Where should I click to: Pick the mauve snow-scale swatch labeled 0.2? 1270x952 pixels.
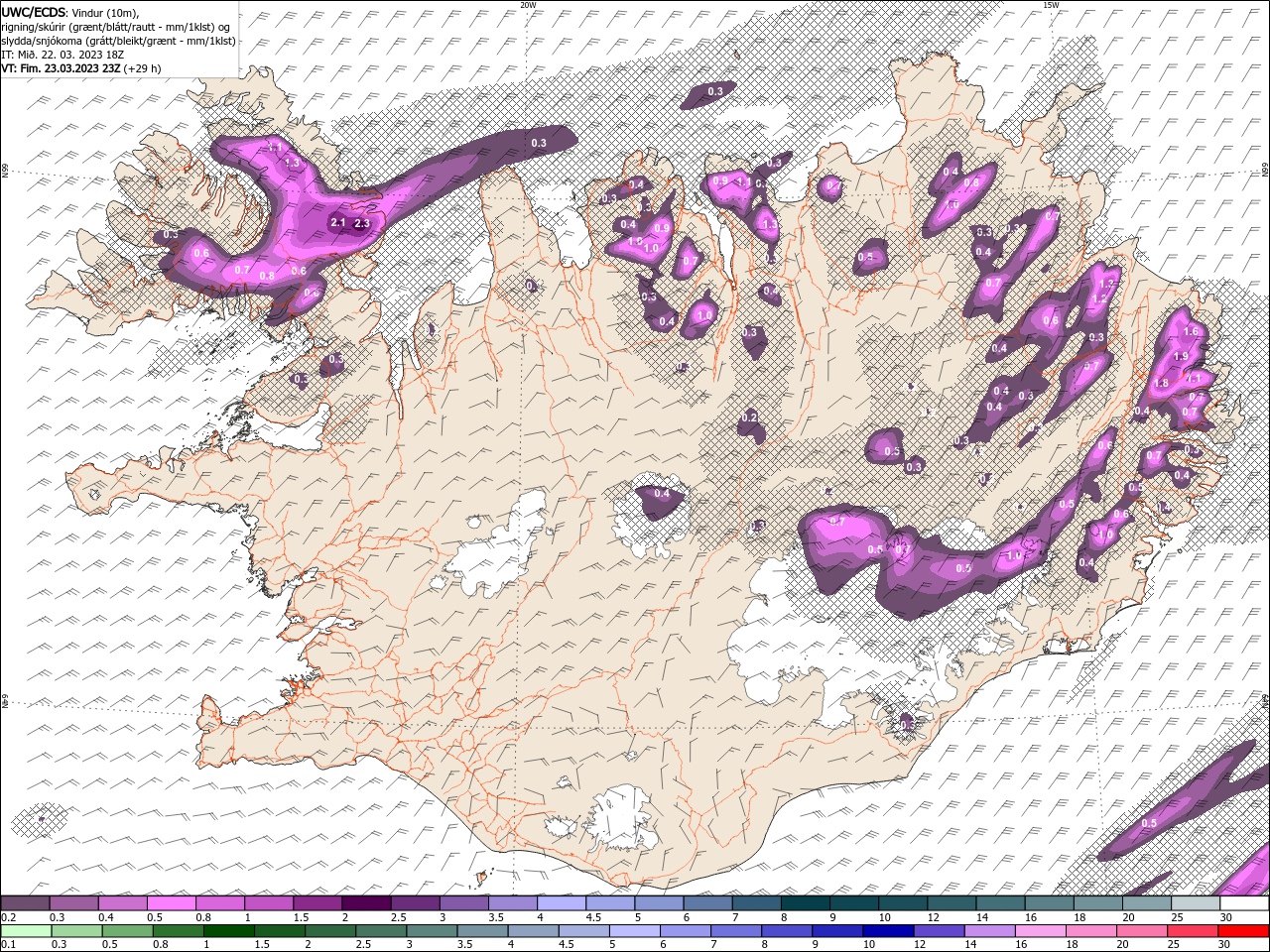(25, 903)
